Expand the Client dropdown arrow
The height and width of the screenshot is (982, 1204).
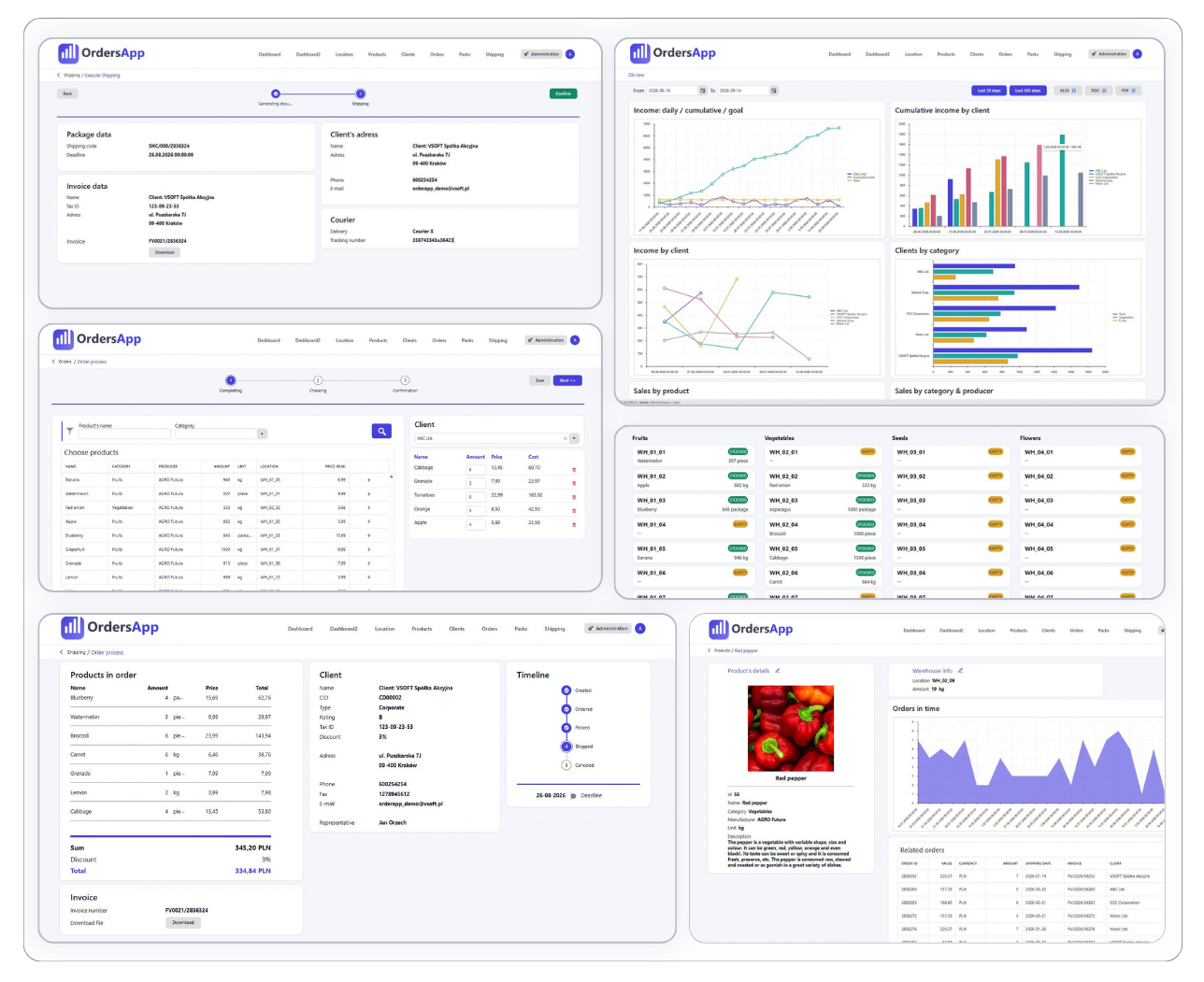coord(574,438)
